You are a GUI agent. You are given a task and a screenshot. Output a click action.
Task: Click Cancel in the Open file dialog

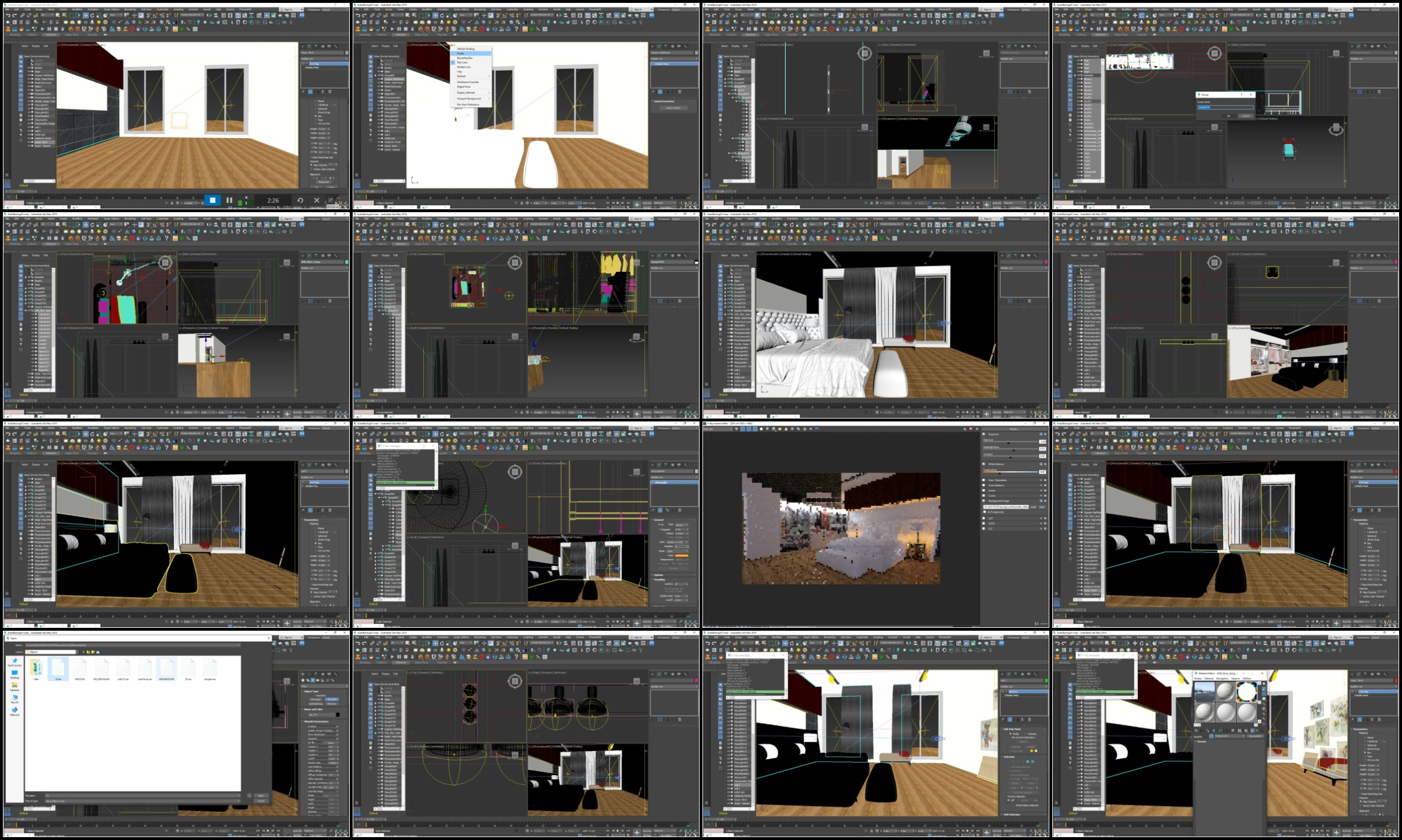tap(261, 801)
